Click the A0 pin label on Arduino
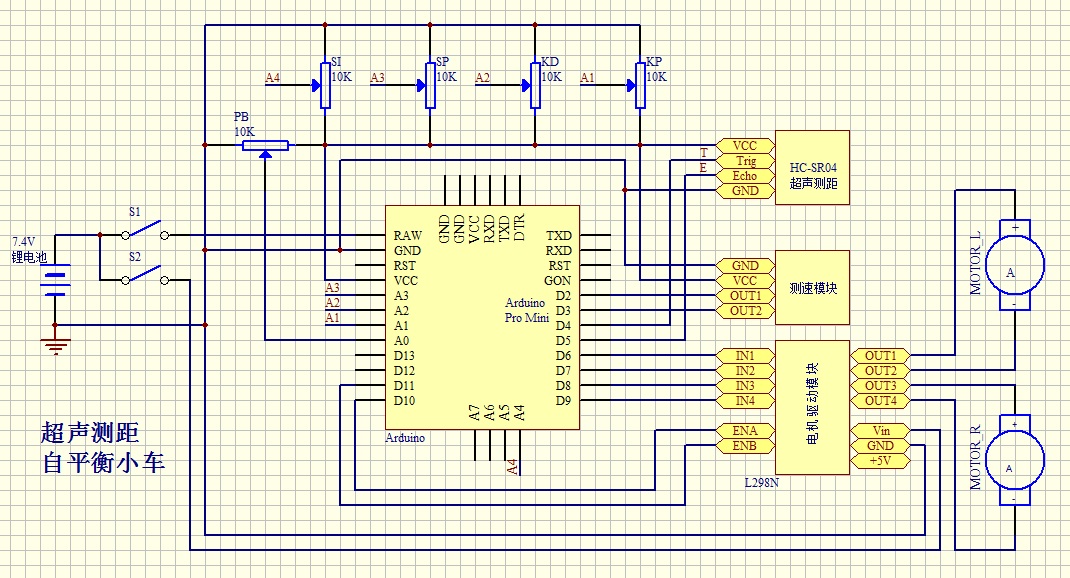1070x578 pixels. [x=401, y=341]
